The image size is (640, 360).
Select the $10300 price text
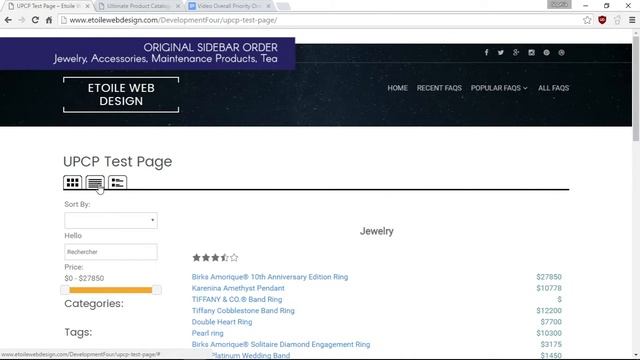[x=549, y=333]
